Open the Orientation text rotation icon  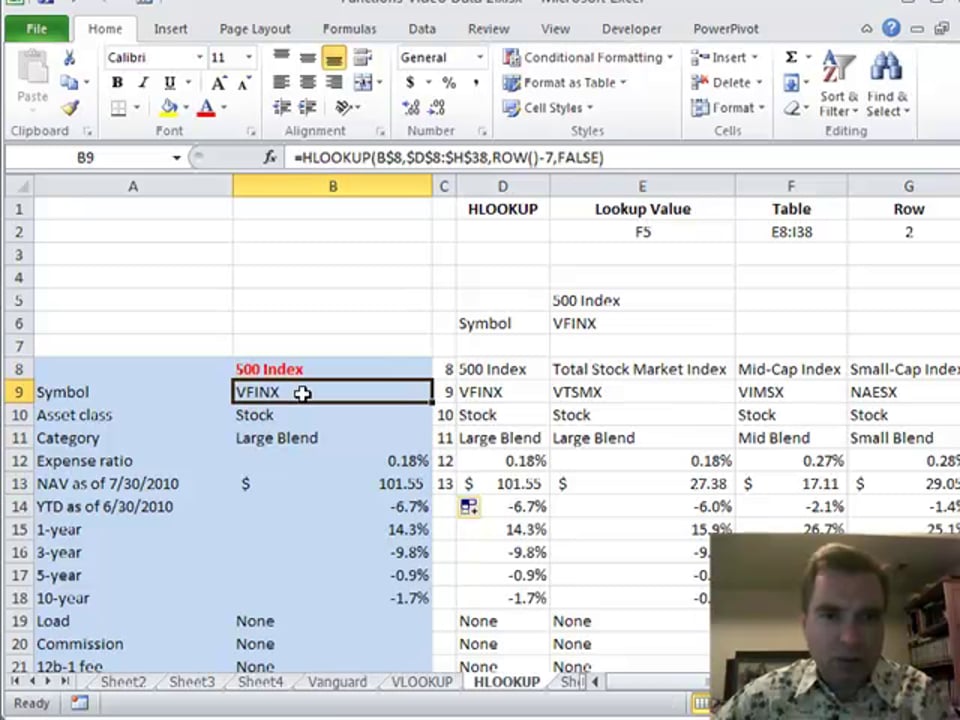tap(344, 108)
